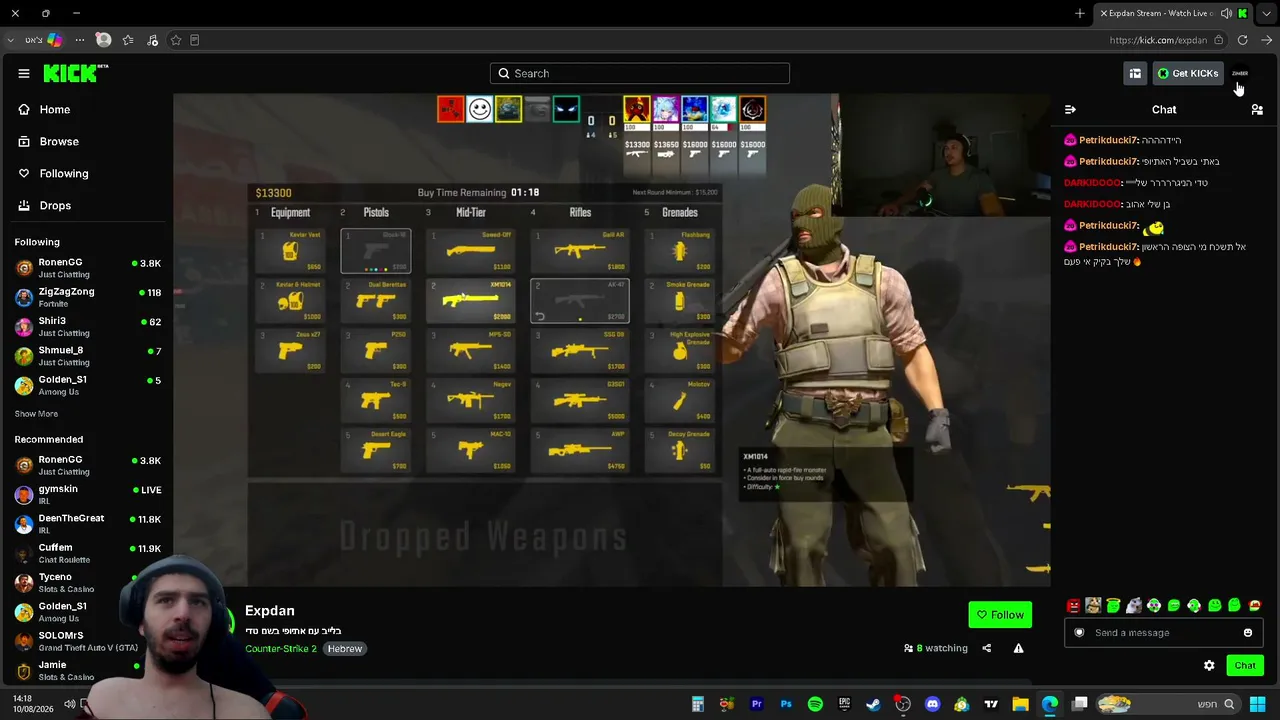Screen dimensions: 1280x720
Task: Open gymskin channel in Recommended list
Action: click(x=88, y=494)
